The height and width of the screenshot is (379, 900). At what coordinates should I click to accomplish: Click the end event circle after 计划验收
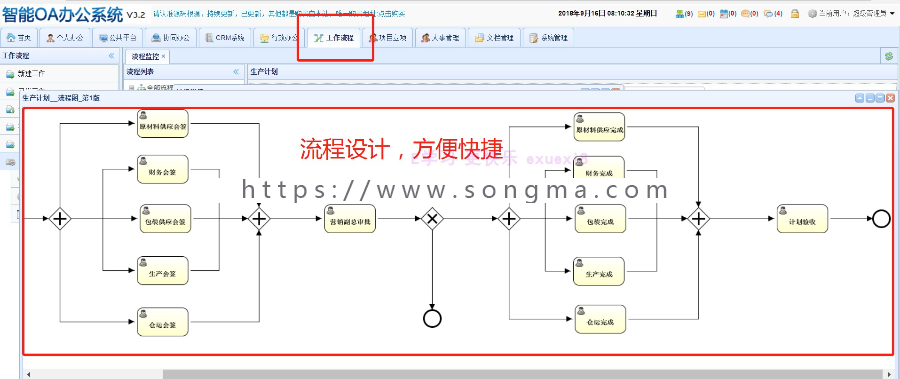point(881,219)
